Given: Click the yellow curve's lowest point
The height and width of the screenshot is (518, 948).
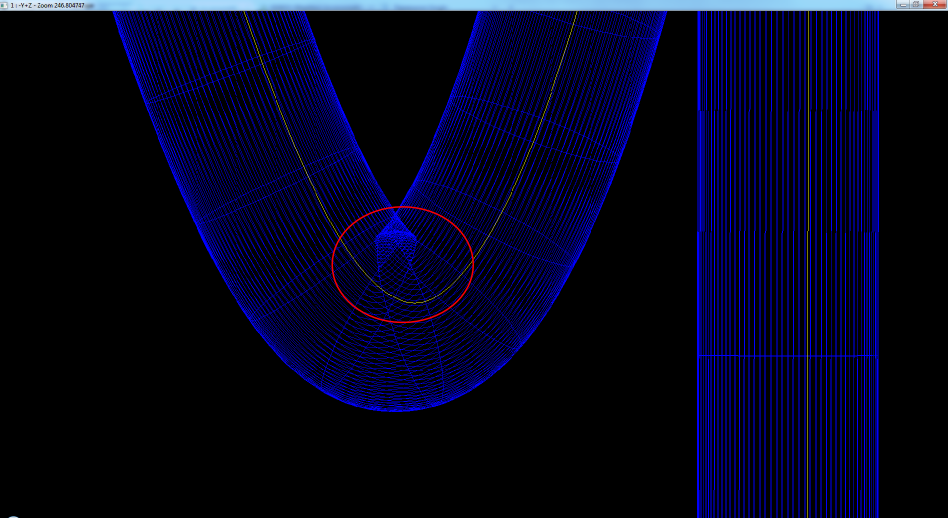Looking at the screenshot, I should click(x=414, y=301).
